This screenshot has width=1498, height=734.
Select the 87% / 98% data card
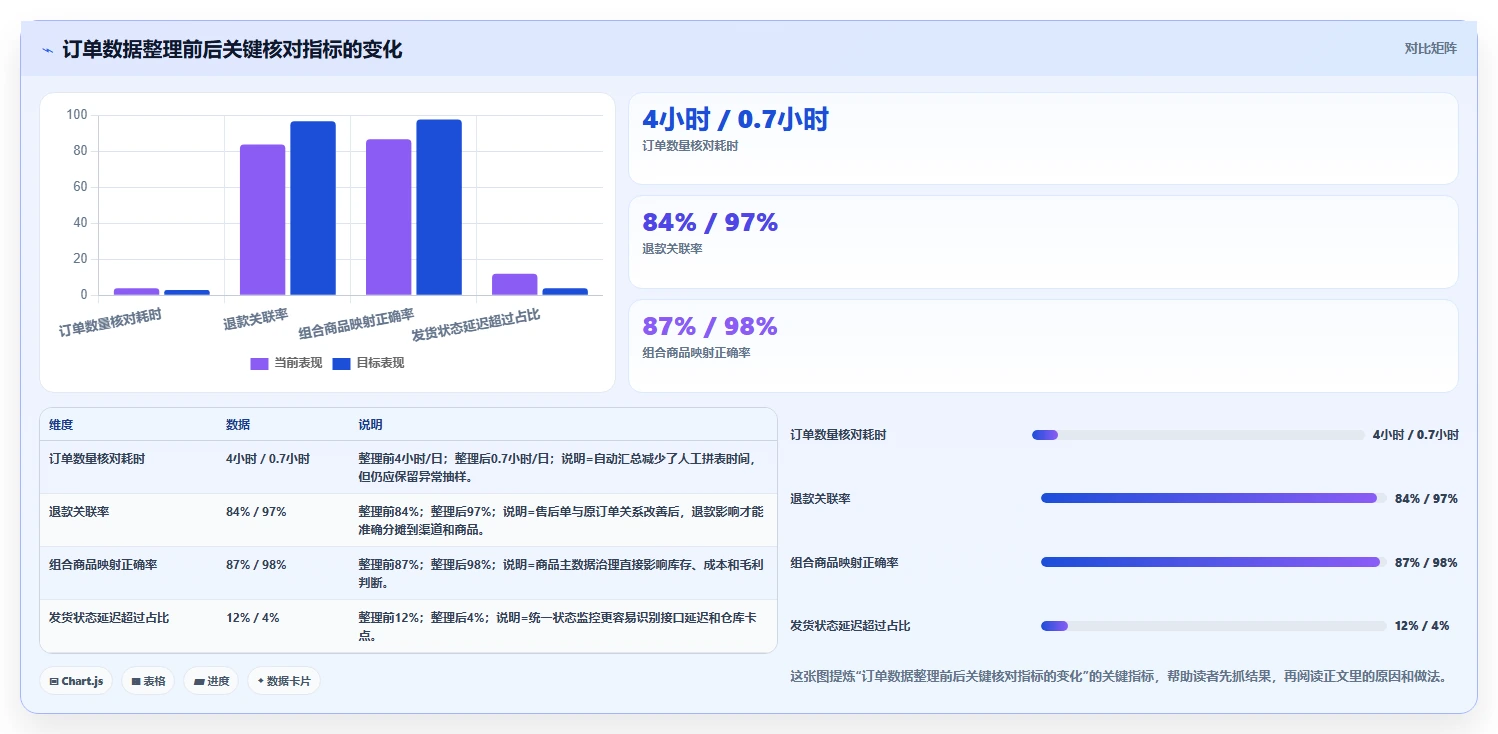(1043, 346)
